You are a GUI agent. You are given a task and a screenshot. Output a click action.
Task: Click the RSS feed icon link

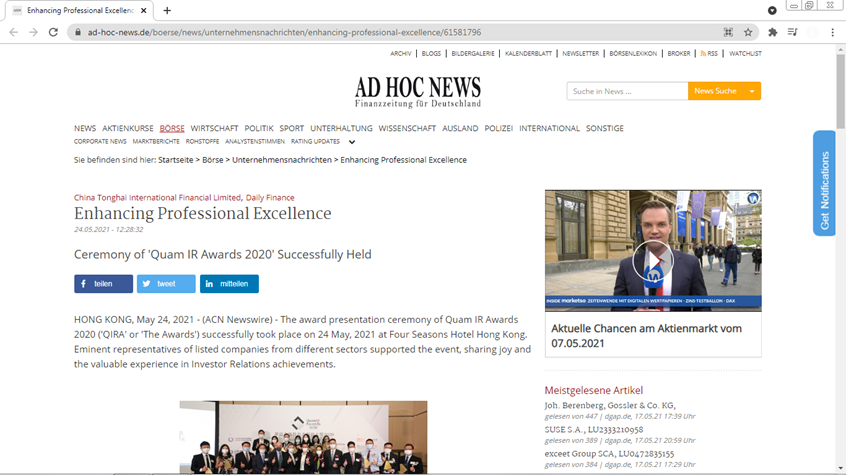click(x=709, y=53)
